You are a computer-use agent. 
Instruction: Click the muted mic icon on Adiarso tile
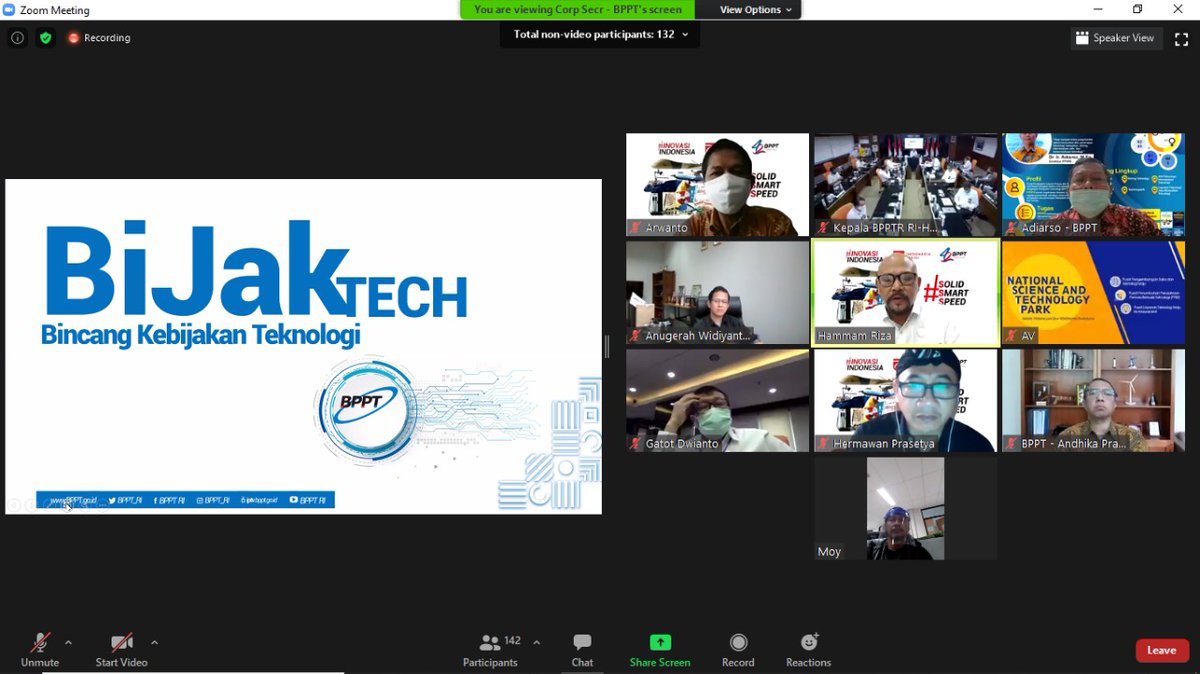pyautogui.click(x=1011, y=228)
